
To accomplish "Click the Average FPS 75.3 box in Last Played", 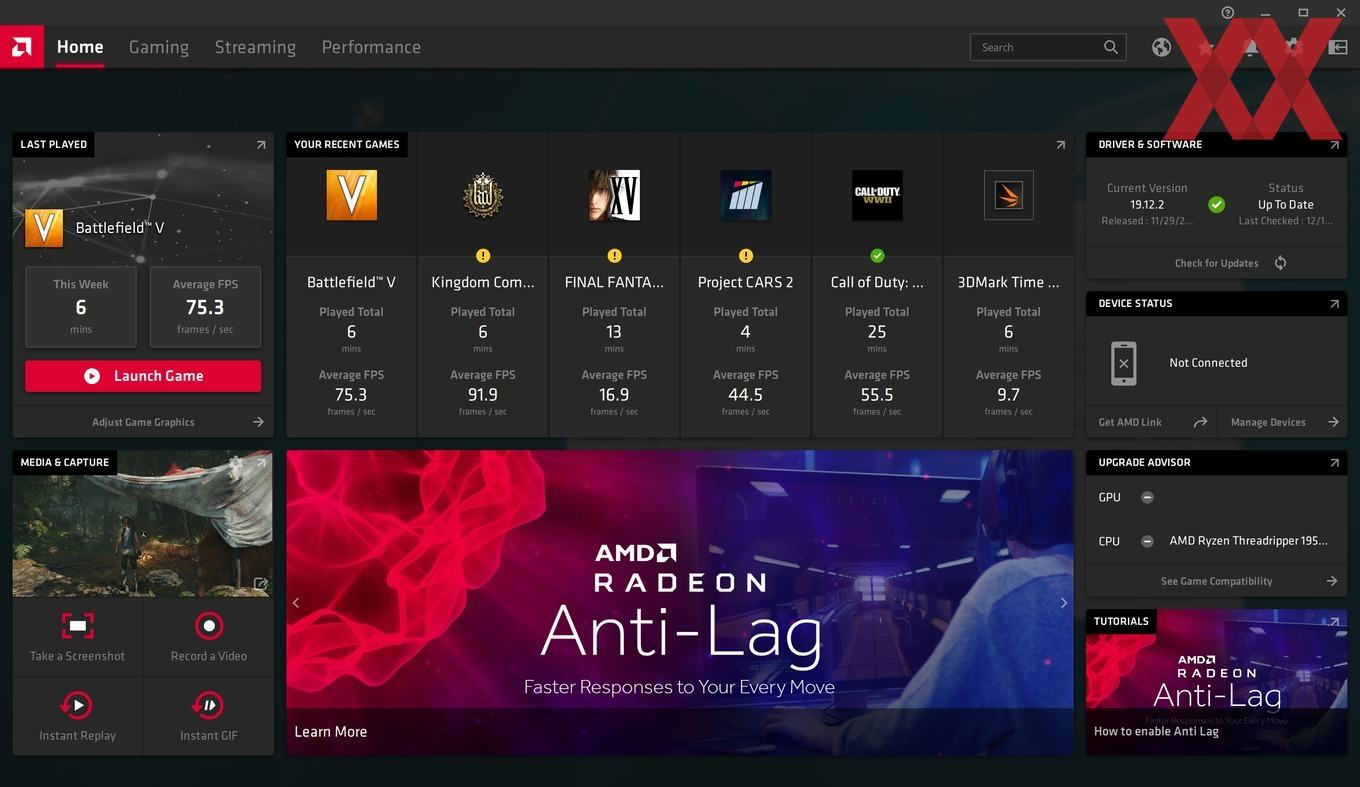I will [205, 306].
